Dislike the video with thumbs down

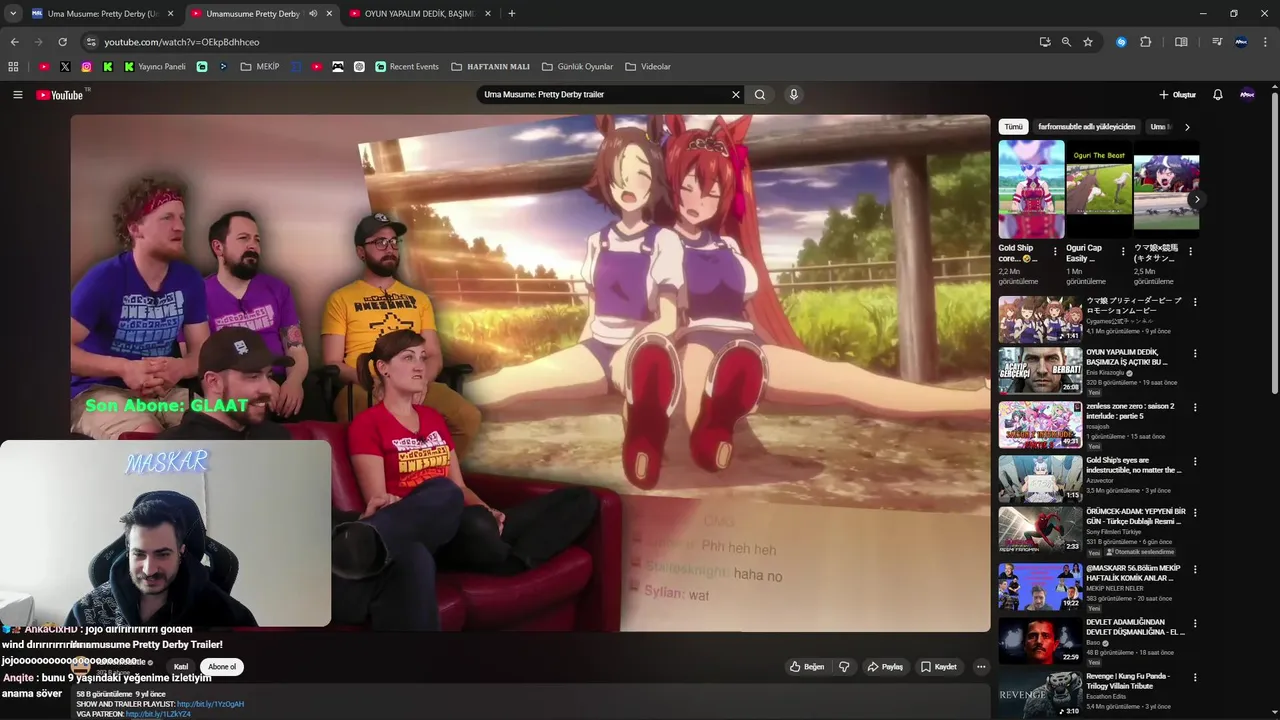point(844,667)
